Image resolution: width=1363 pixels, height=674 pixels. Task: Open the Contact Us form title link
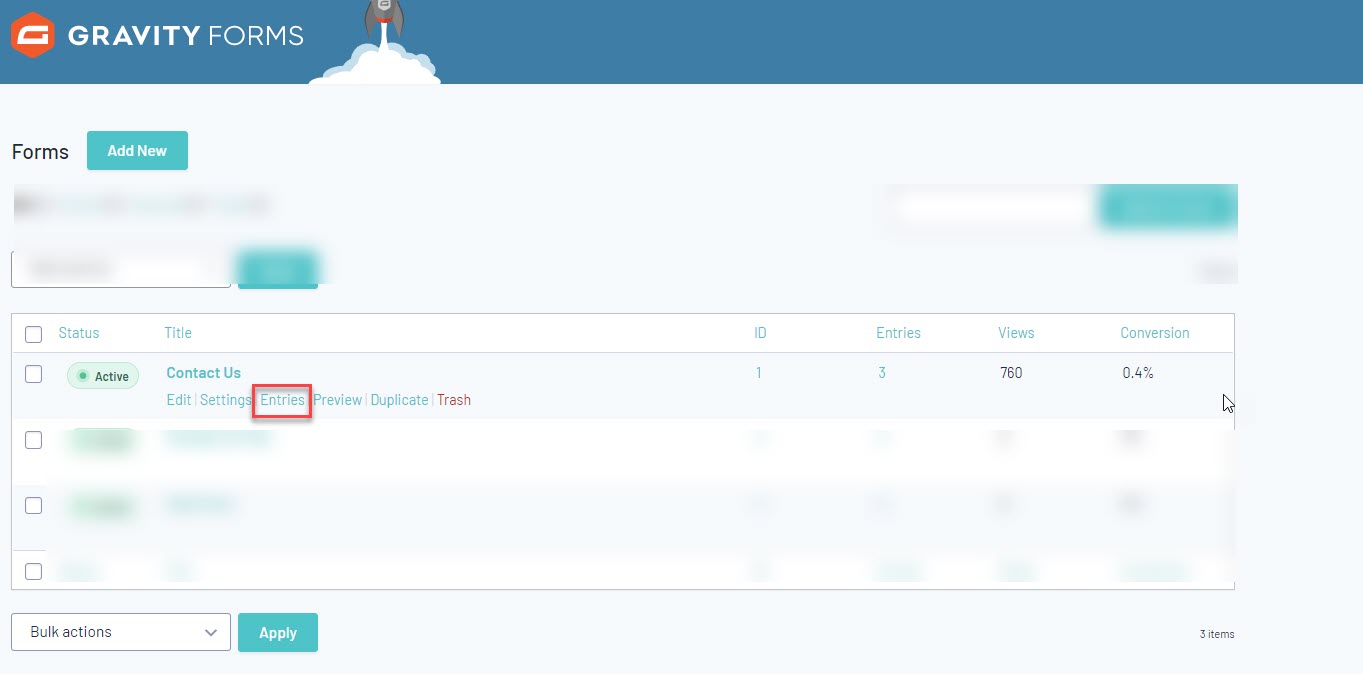tap(203, 373)
